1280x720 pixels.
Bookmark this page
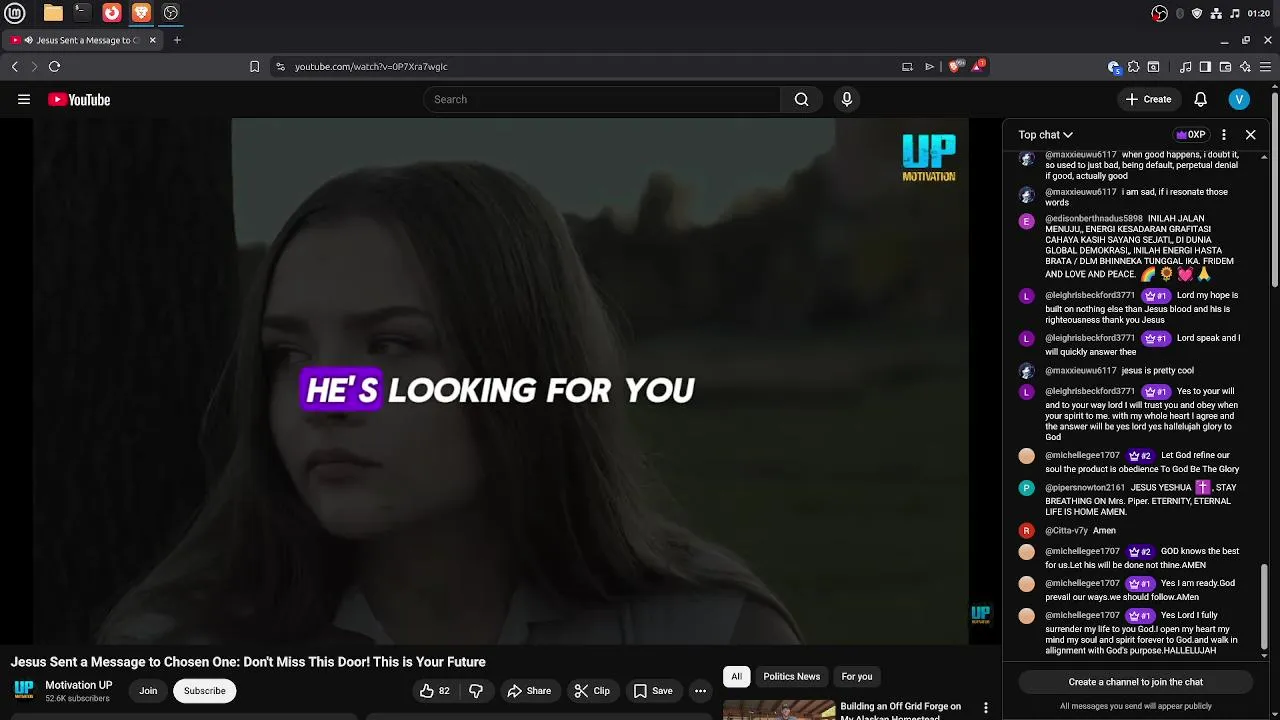click(254, 66)
